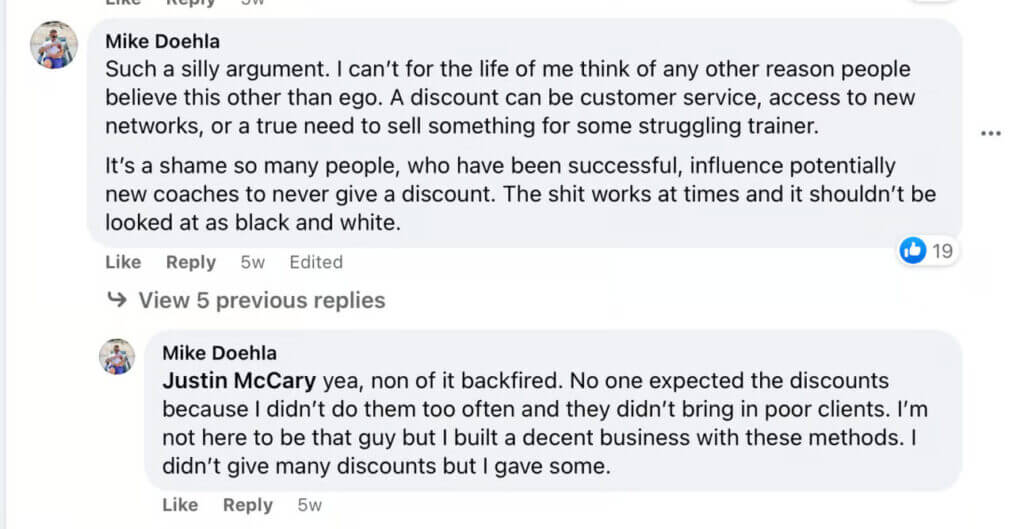The height and width of the screenshot is (529, 1024).
Task: Click the blue thumbs-up reaction icon
Action: [x=912, y=251]
